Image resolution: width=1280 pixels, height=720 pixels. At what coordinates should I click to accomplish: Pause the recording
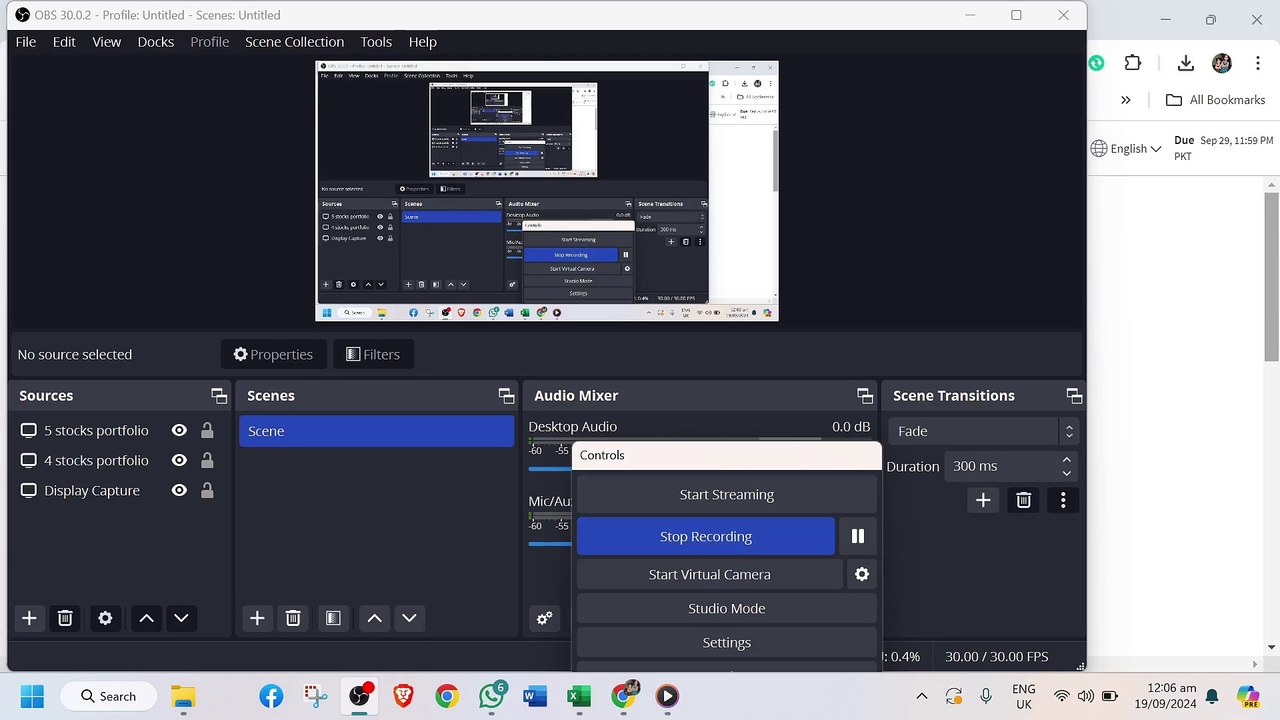pyautogui.click(x=858, y=536)
